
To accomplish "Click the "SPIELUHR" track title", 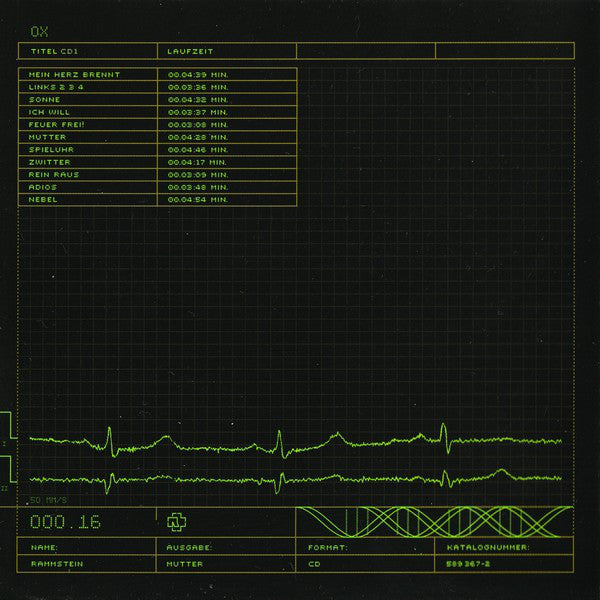I will 51,150.
